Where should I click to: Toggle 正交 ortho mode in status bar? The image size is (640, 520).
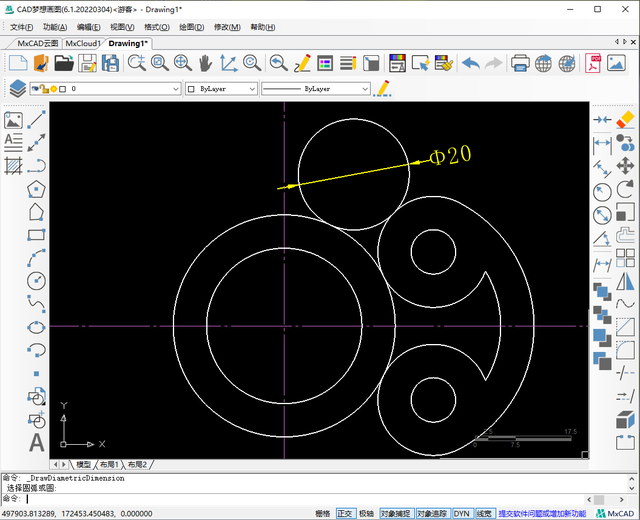[x=345, y=513]
